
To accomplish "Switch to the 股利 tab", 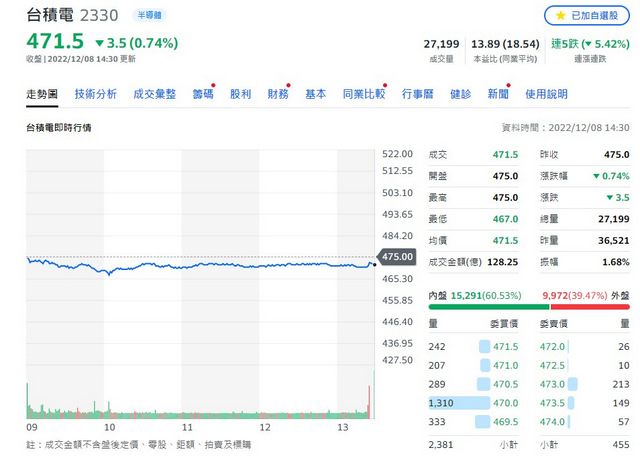I will click(x=240, y=94).
